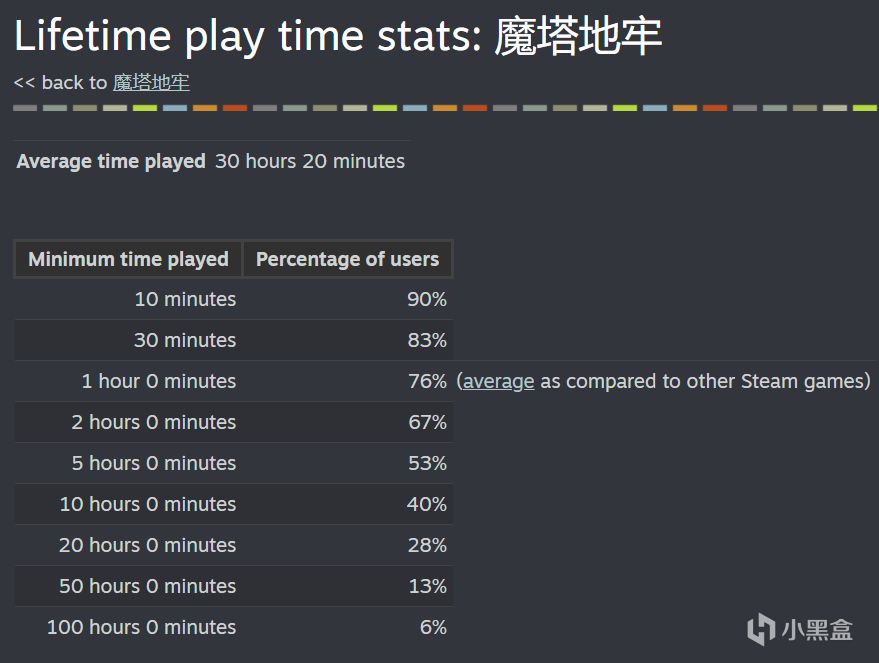Viewport: 879px width, 663px height.
Task: Click the "10 minutes" row label
Action: coord(185,299)
